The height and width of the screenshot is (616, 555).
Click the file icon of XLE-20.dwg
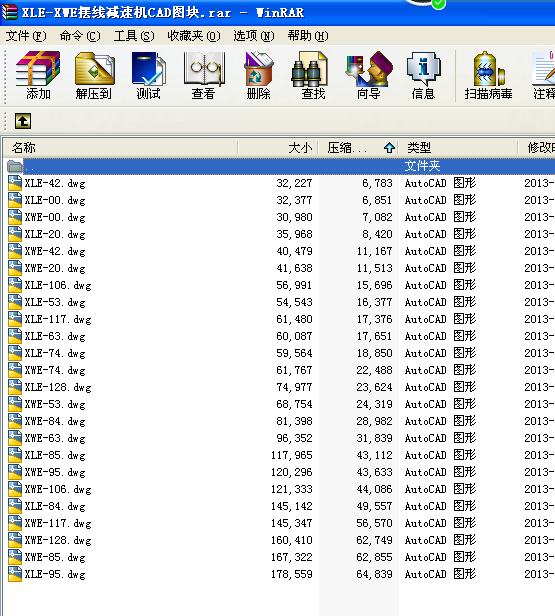pos(15,234)
